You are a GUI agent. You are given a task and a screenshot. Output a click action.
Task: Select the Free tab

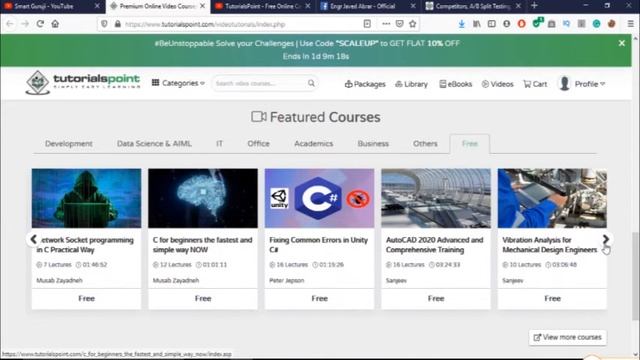(x=469, y=144)
